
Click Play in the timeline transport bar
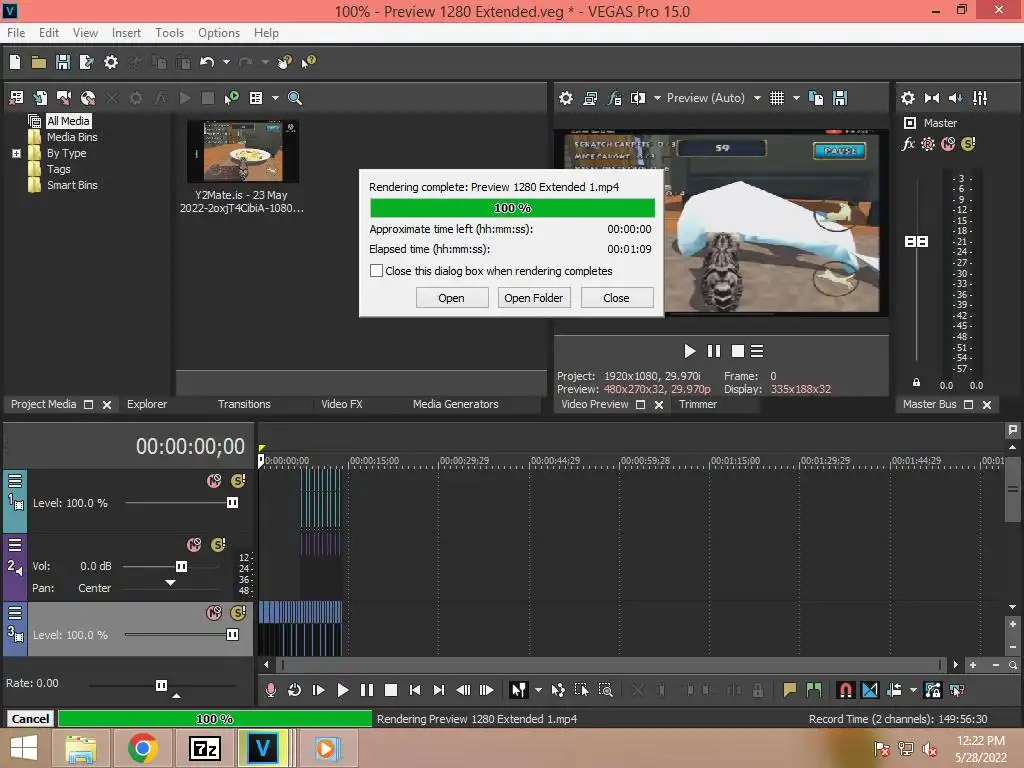coord(342,690)
